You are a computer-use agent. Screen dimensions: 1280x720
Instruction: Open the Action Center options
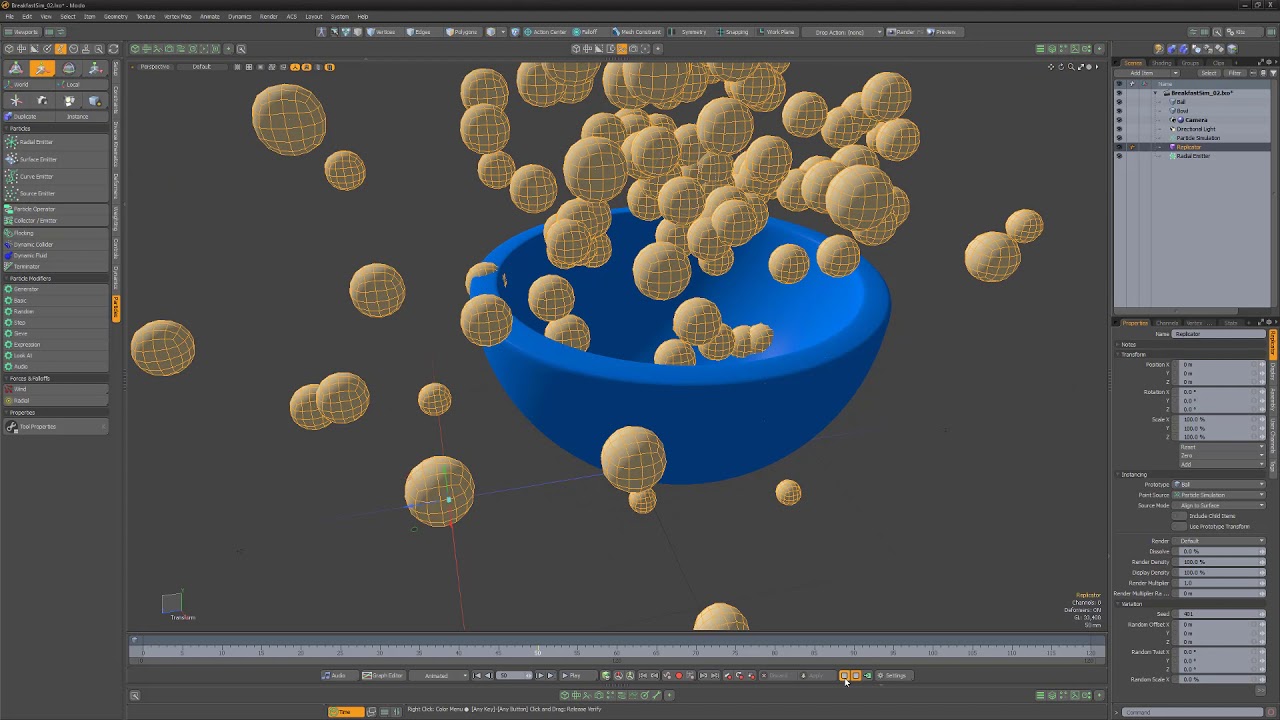[x=545, y=32]
